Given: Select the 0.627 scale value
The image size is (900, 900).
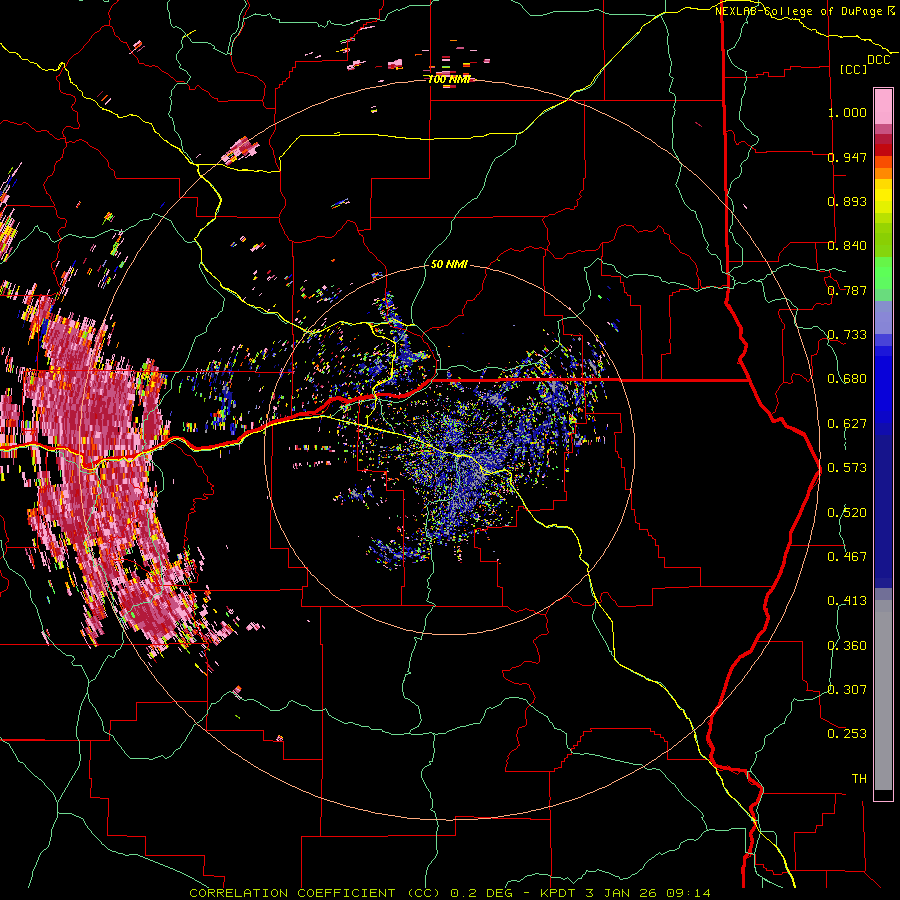Looking at the screenshot, I should (847, 424).
